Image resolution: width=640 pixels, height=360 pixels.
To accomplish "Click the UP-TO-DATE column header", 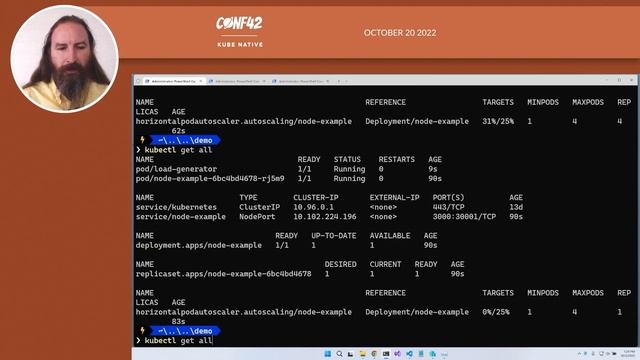I will (x=333, y=236).
